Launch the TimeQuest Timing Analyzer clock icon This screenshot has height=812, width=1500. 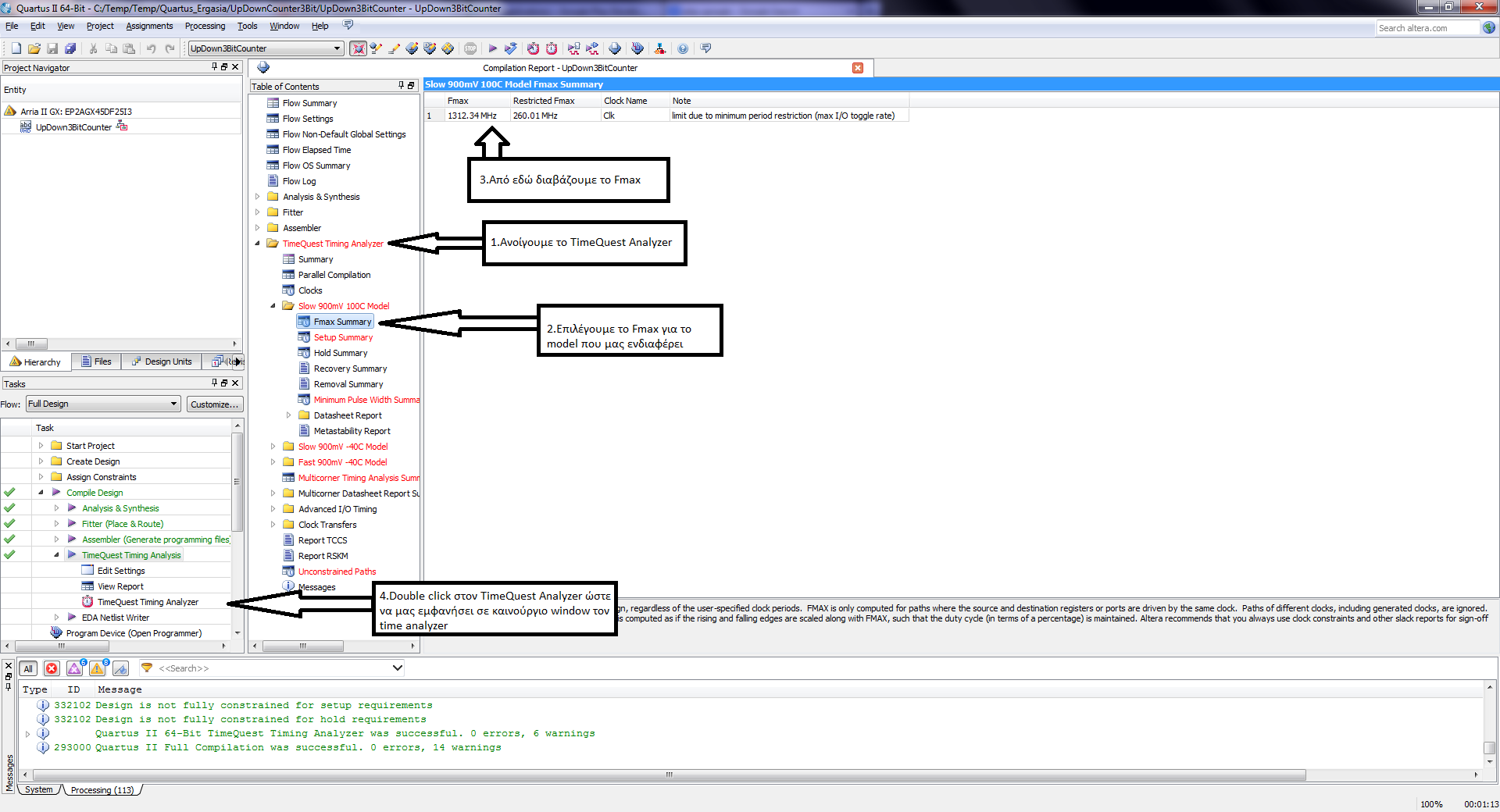[x=552, y=48]
